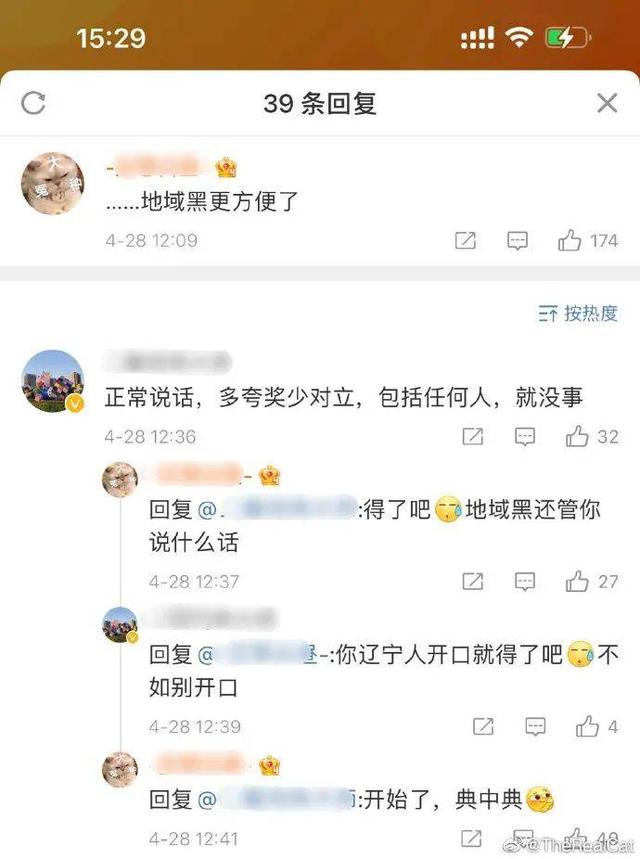Open comment box for 12:36 reply
Screen dimensions: 640x859
point(525,437)
